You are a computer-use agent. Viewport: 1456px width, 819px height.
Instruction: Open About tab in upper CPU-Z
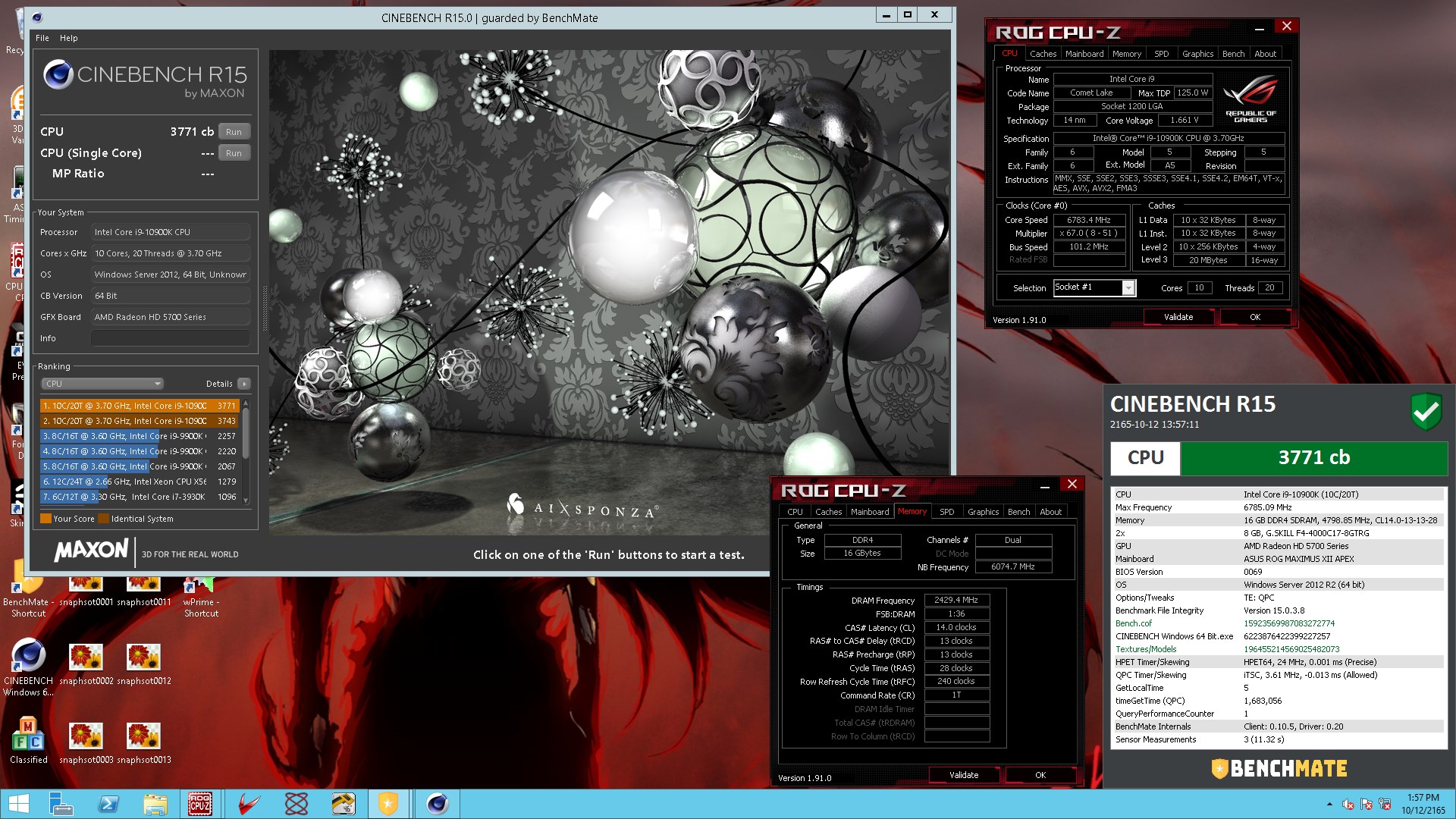click(1265, 54)
